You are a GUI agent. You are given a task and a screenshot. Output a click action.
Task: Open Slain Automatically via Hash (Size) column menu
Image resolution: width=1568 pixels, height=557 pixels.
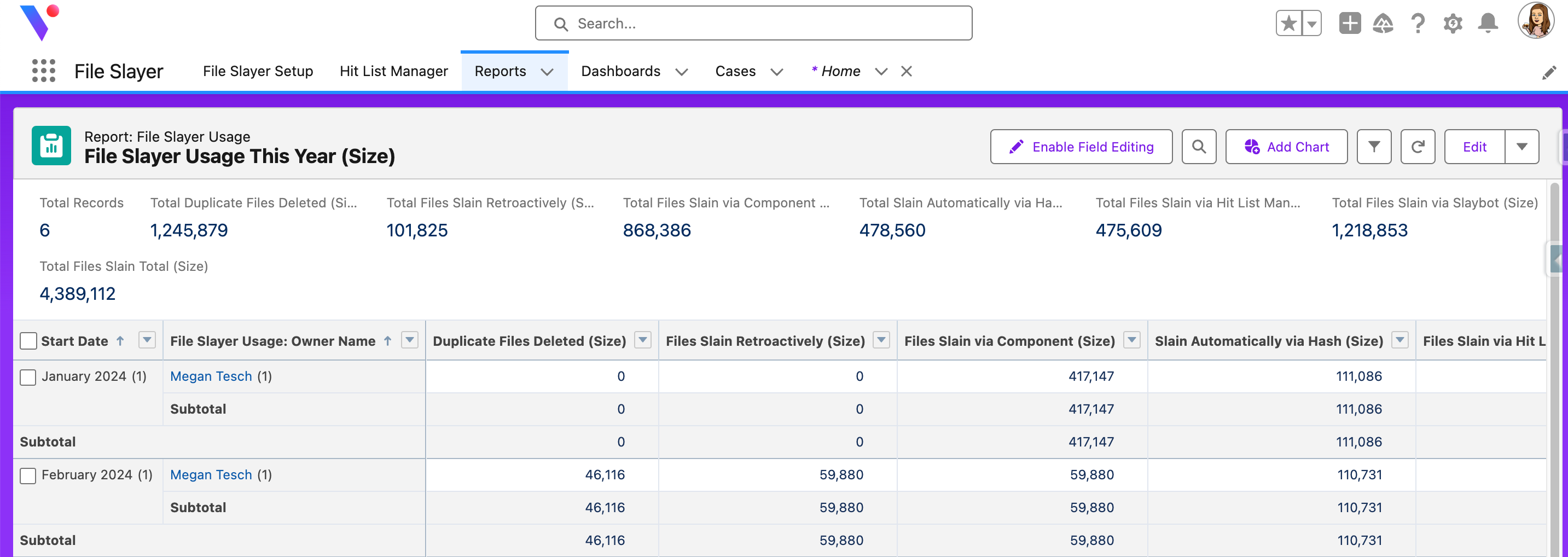point(1400,340)
